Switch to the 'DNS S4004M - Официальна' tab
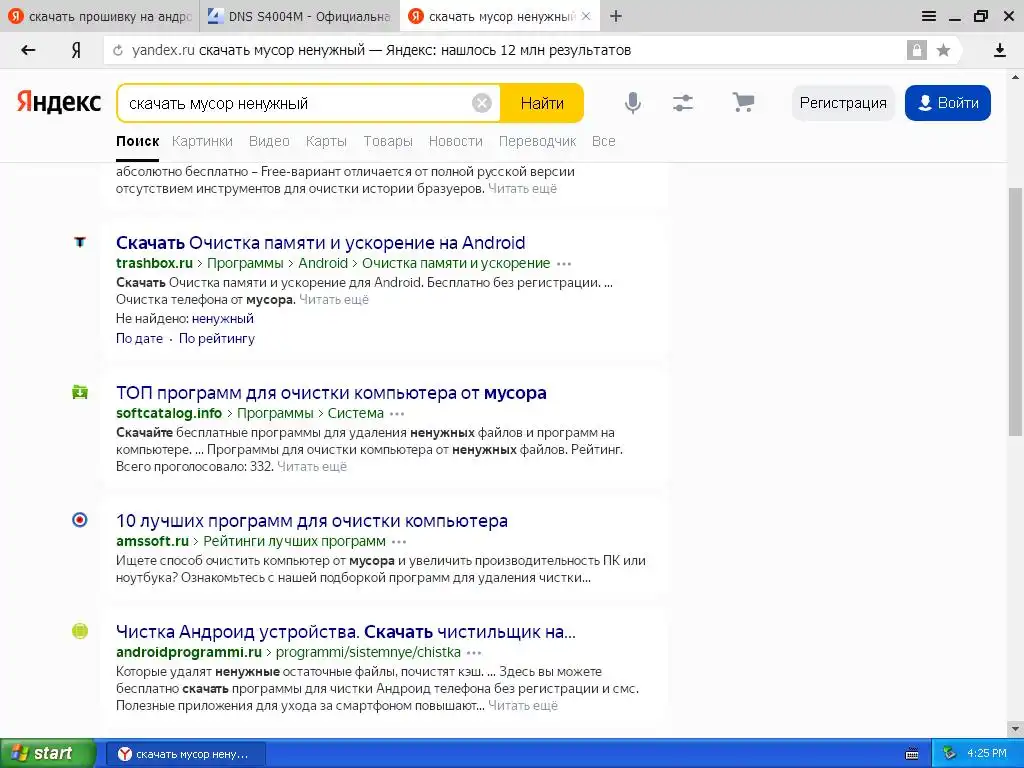Image resolution: width=1024 pixels, height=768 pixels. (x=300, y=16)
